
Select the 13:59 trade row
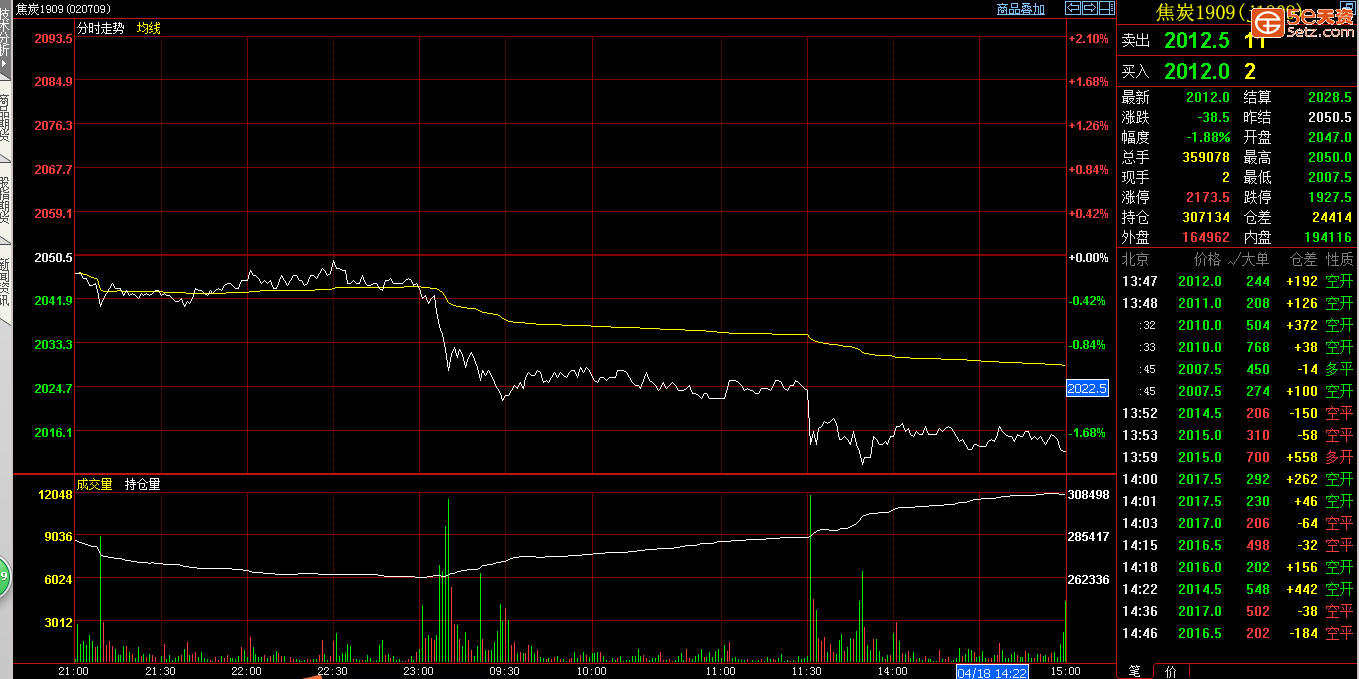(1237, 457)
